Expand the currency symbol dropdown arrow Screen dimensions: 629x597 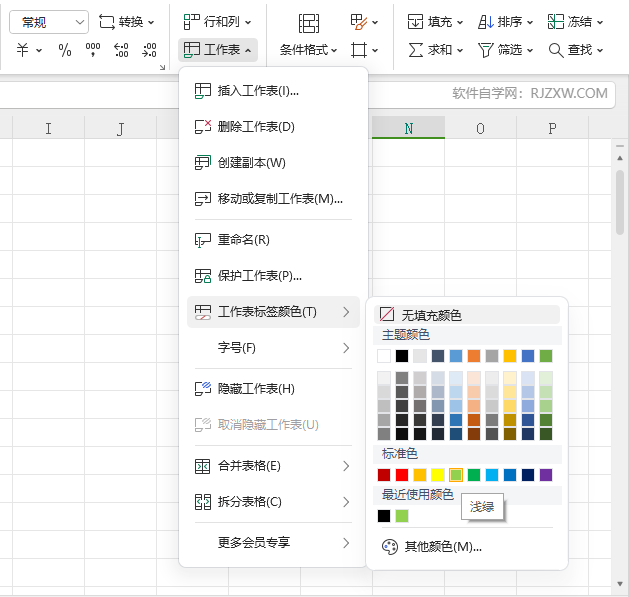[39, 51]
